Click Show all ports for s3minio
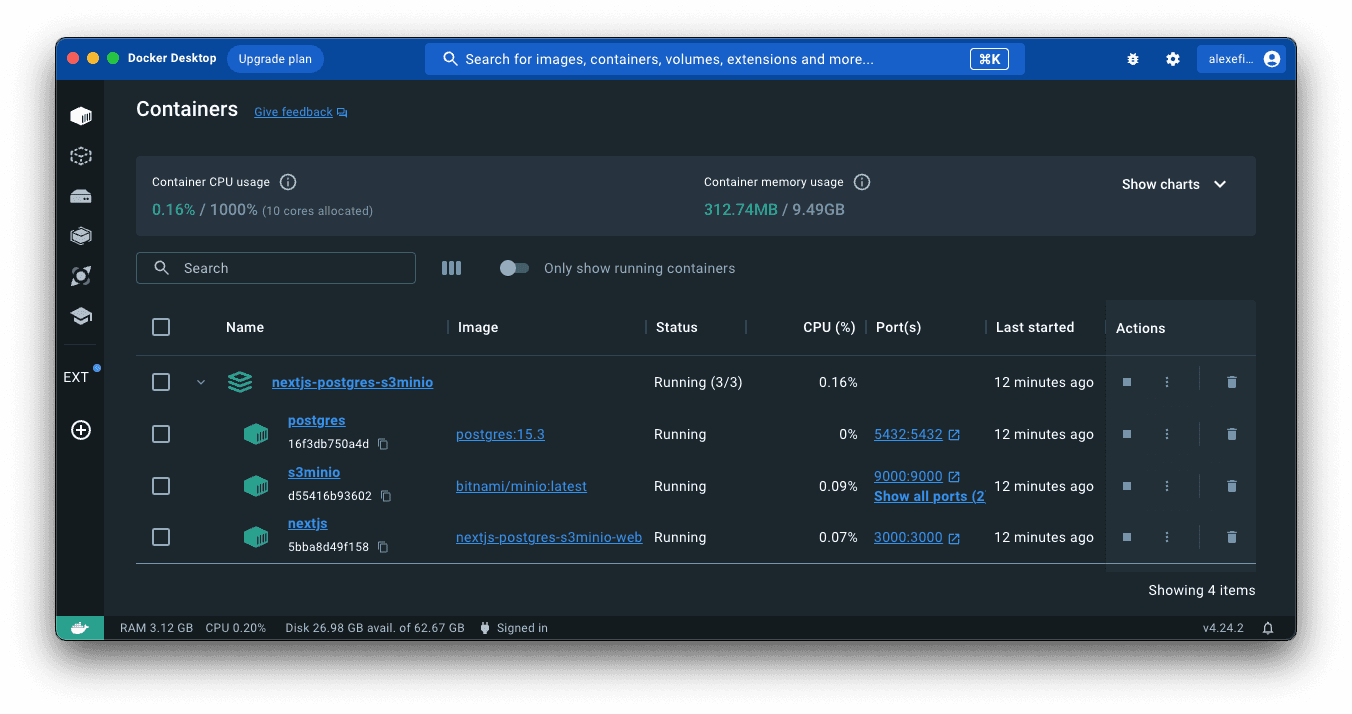1352x714 pixels. pos(929,496)
